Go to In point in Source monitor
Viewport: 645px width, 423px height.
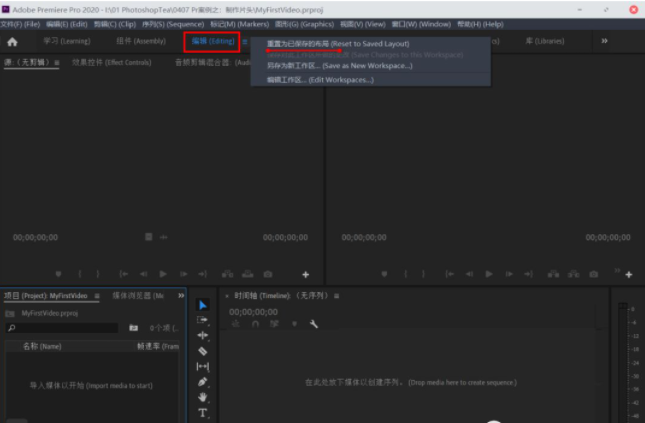pos(123,274)
